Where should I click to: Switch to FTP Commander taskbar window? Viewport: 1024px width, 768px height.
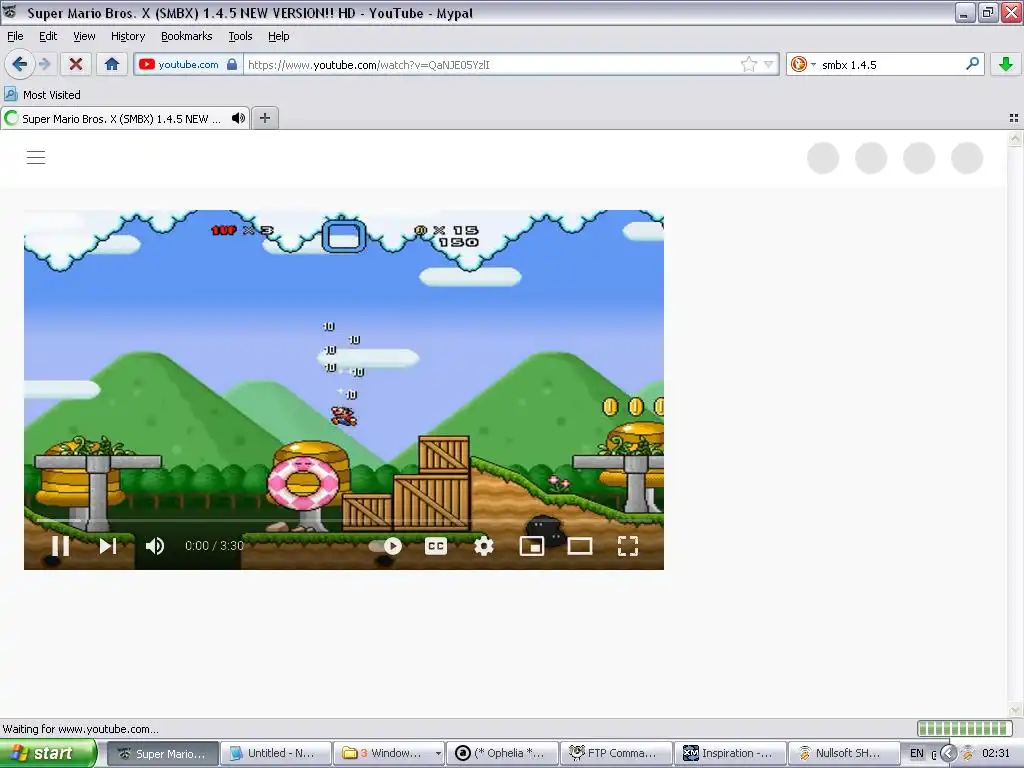(616, 753)
